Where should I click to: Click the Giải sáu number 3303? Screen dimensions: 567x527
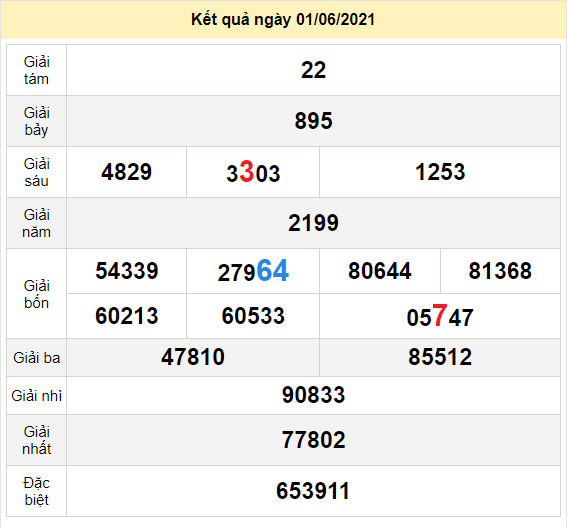click(x=253, y=172)
